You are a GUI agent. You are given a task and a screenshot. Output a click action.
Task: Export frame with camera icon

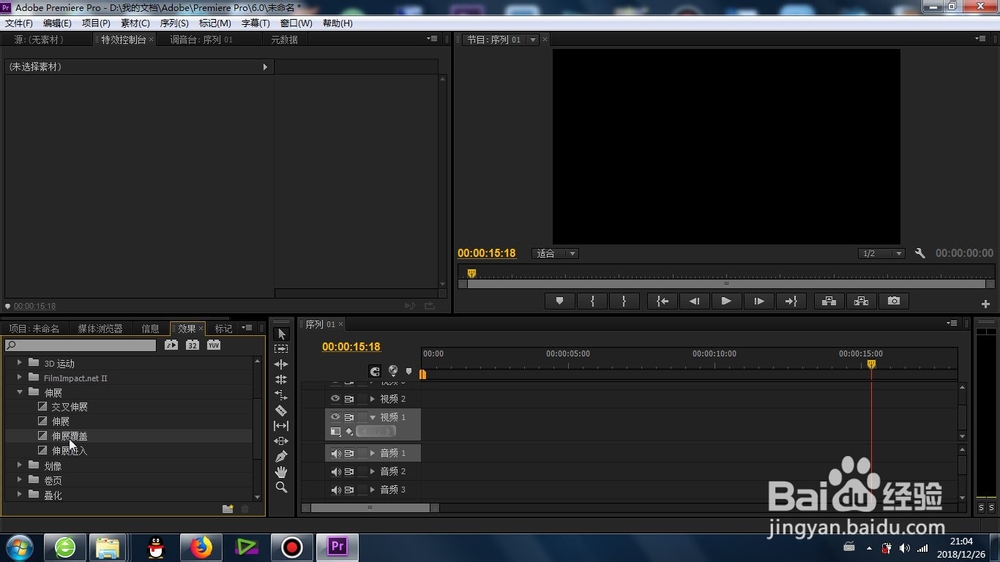893,301
